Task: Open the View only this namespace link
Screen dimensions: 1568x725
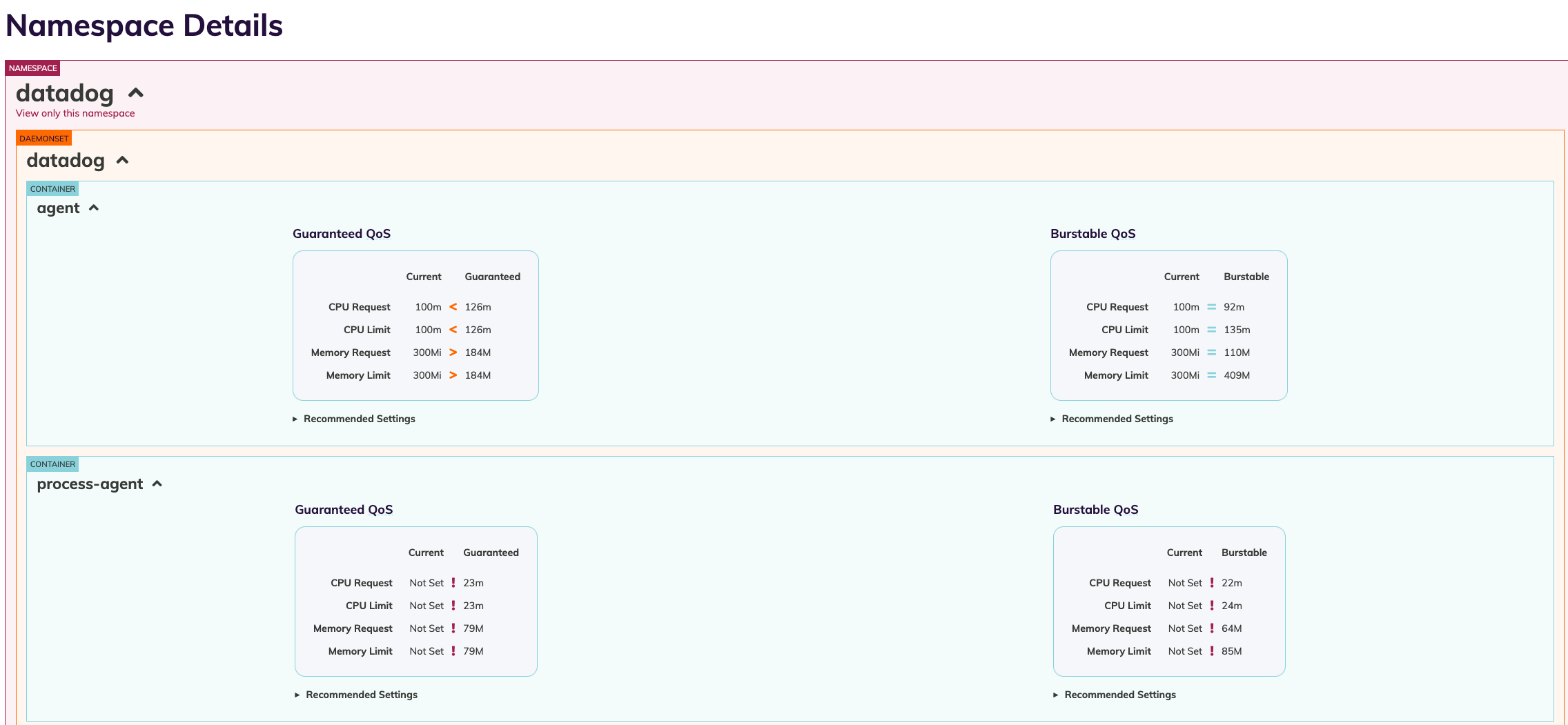Action: [75, 113]
